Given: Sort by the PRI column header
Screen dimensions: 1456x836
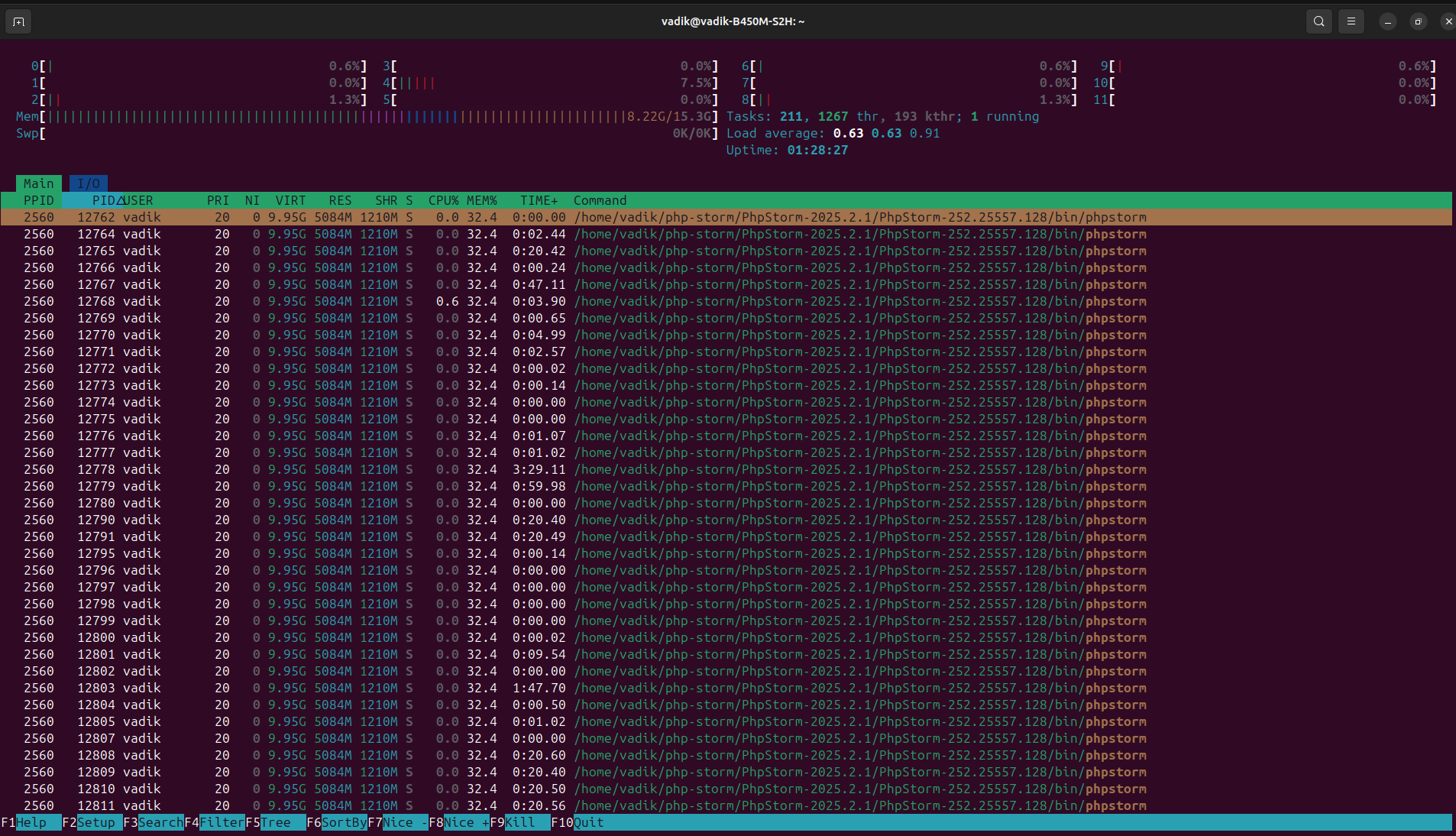Looking at the screenshot, I should 218,200.
